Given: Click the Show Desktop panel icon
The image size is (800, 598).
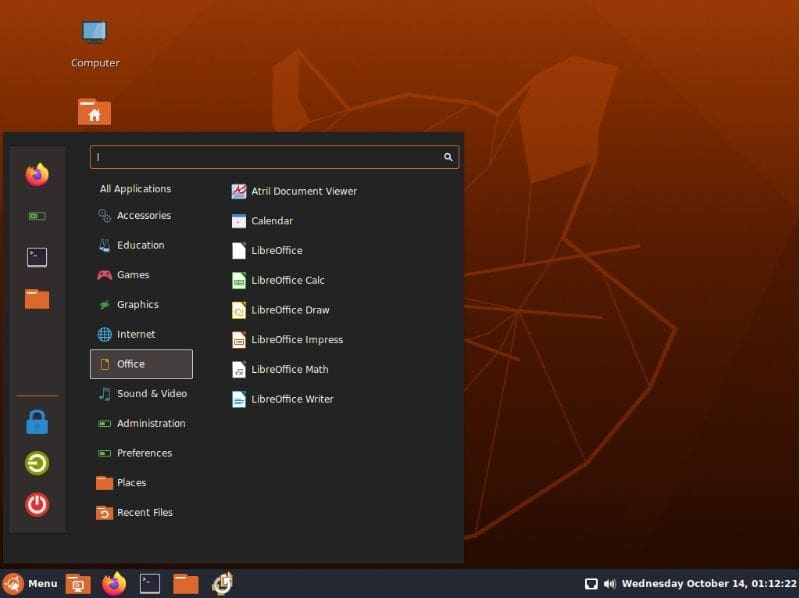Looking at the screenshot, I should coord(78,584).
